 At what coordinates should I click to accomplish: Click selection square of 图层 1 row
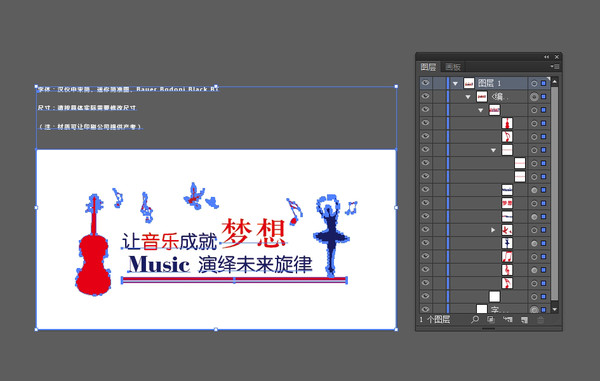click(x=544, y=83)
